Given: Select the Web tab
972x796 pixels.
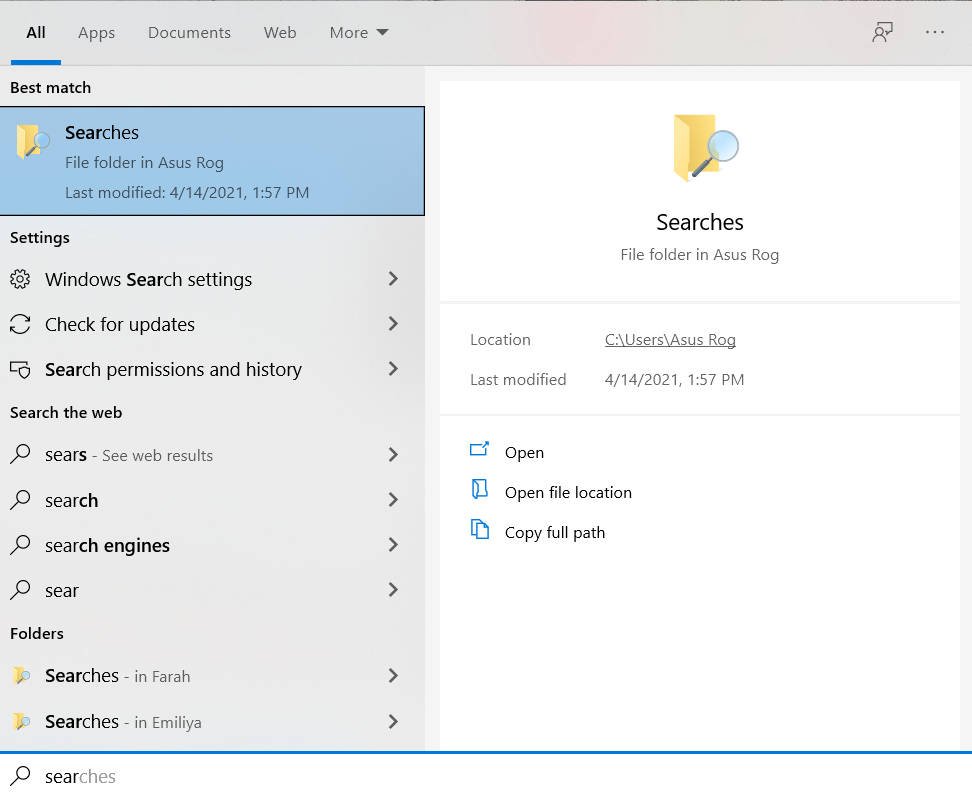Looking at the screenshot, I should [280, 32].
